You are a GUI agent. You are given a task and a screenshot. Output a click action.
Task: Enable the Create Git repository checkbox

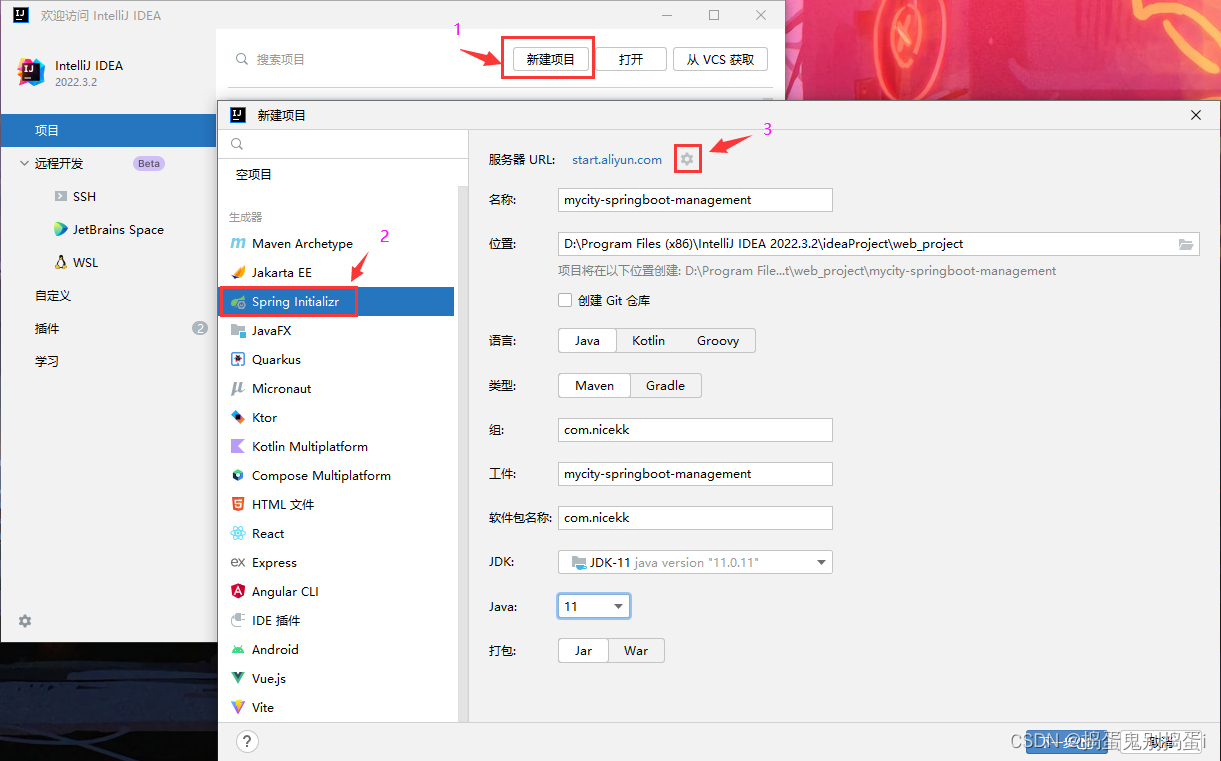coord(565,300)
